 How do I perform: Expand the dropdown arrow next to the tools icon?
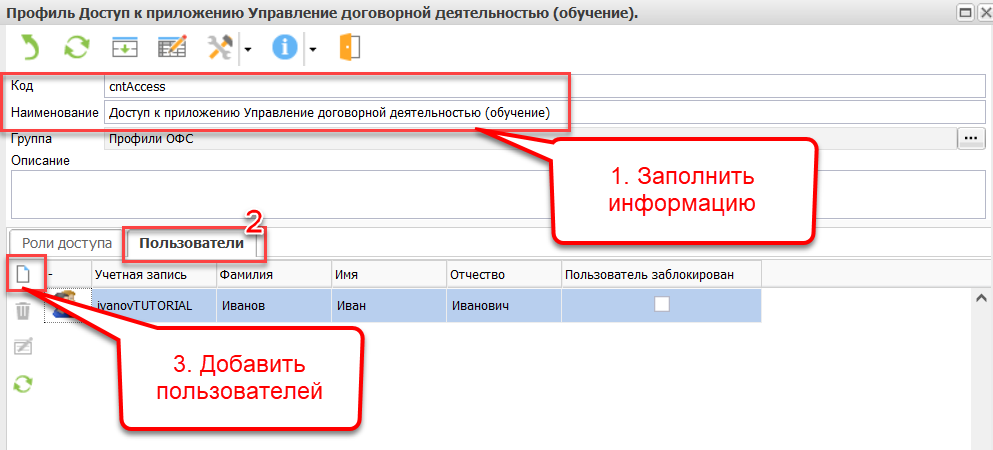click(246, 49)
